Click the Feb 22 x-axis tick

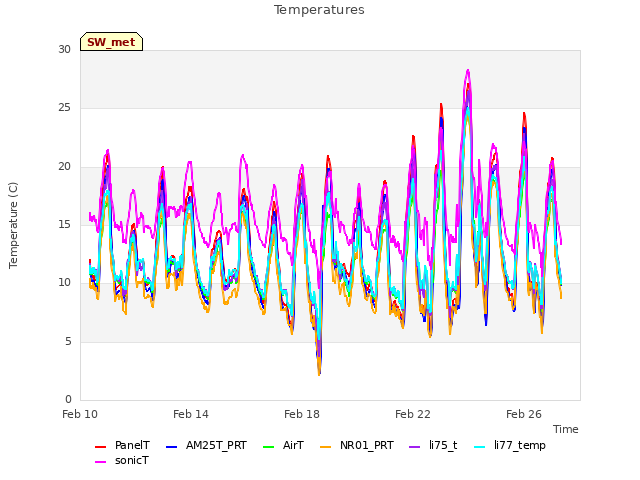pos(413,414)
